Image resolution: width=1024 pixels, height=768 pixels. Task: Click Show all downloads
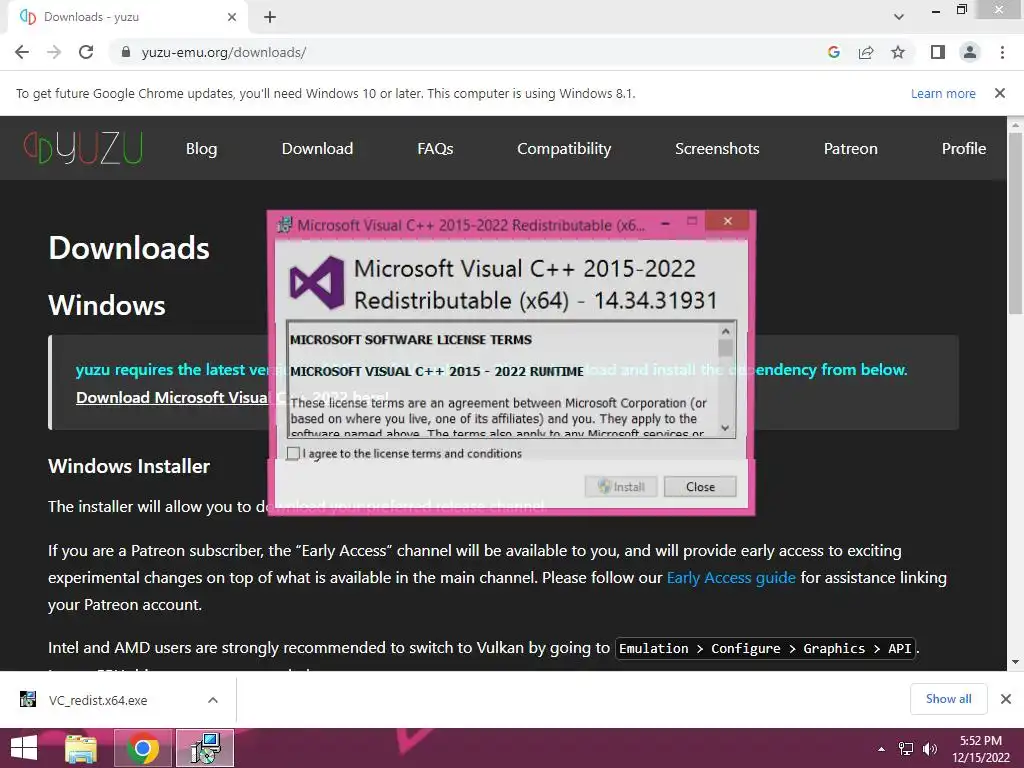(948, 699)
